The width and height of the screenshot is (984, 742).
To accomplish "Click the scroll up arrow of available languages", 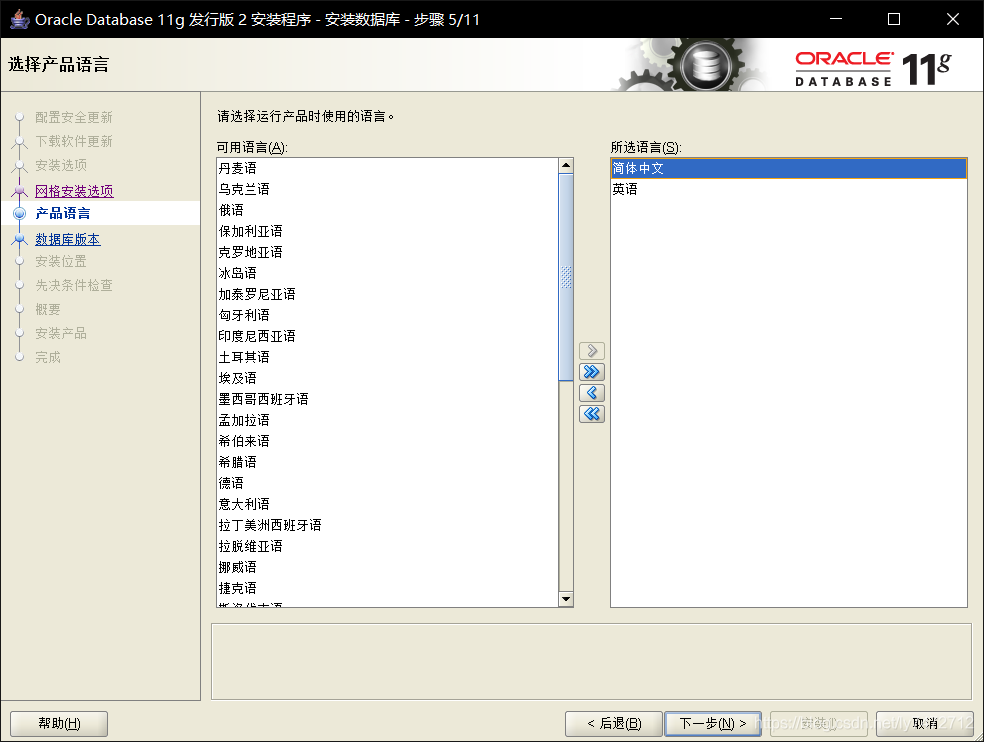I will pyautogui.click(x=566, y=166).
